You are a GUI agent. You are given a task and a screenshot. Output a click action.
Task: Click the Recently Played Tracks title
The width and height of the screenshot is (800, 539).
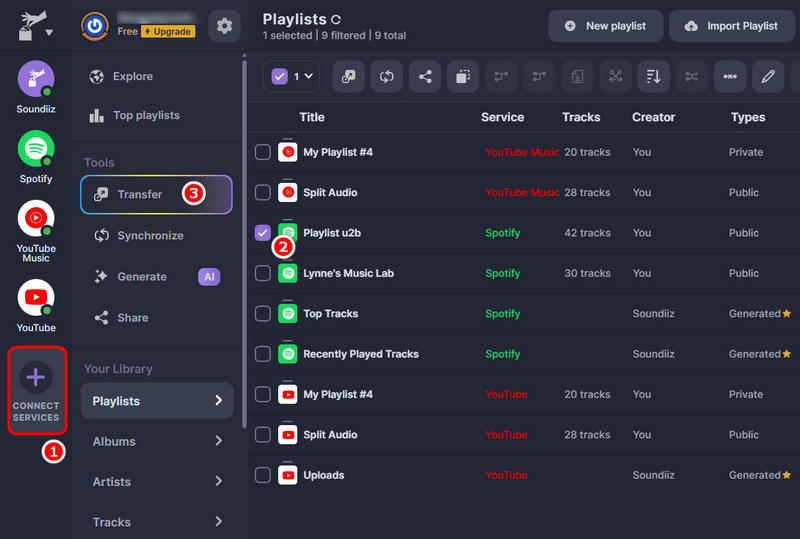click(361, 354)
